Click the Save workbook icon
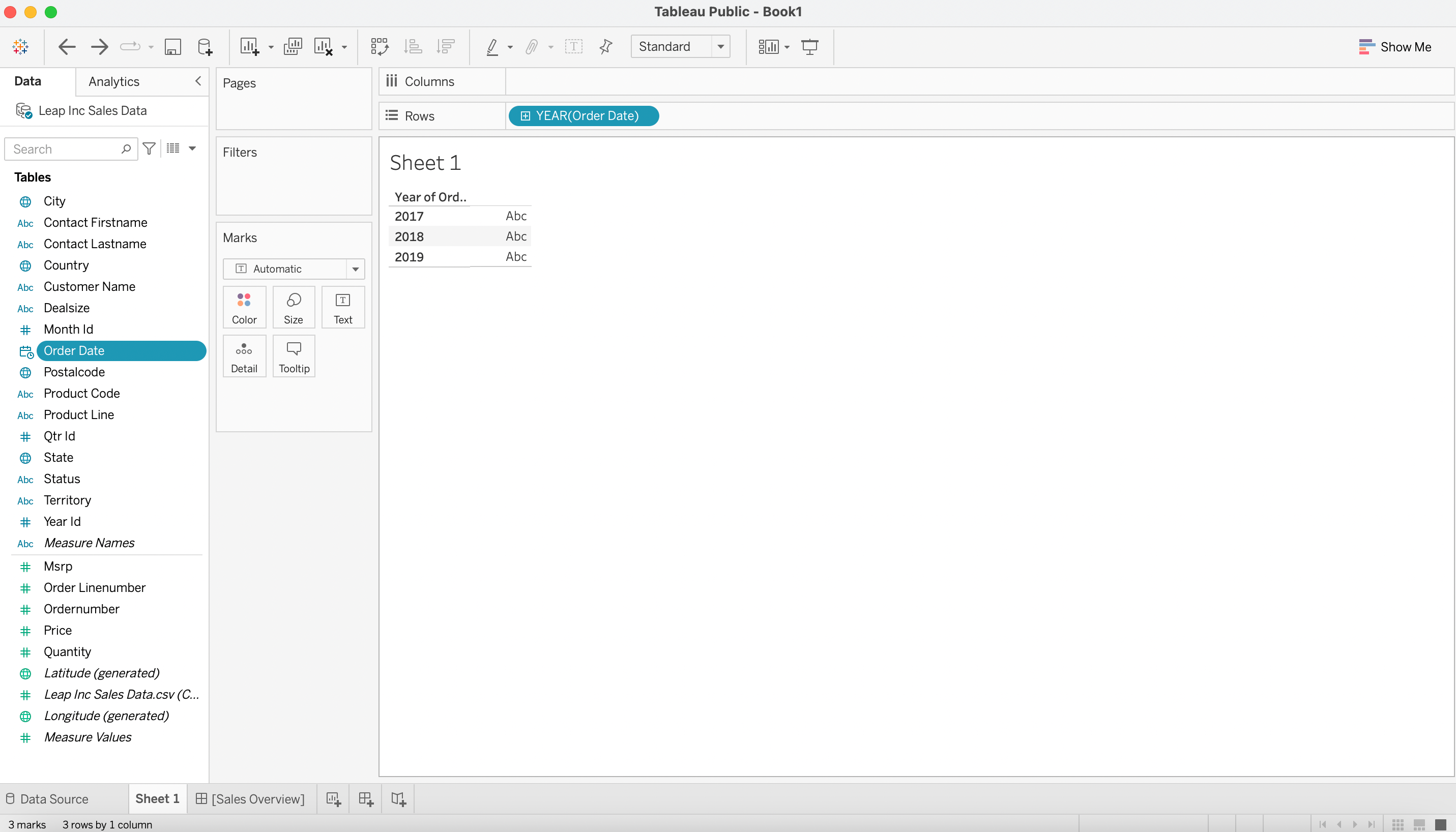 tap(172, 47)
